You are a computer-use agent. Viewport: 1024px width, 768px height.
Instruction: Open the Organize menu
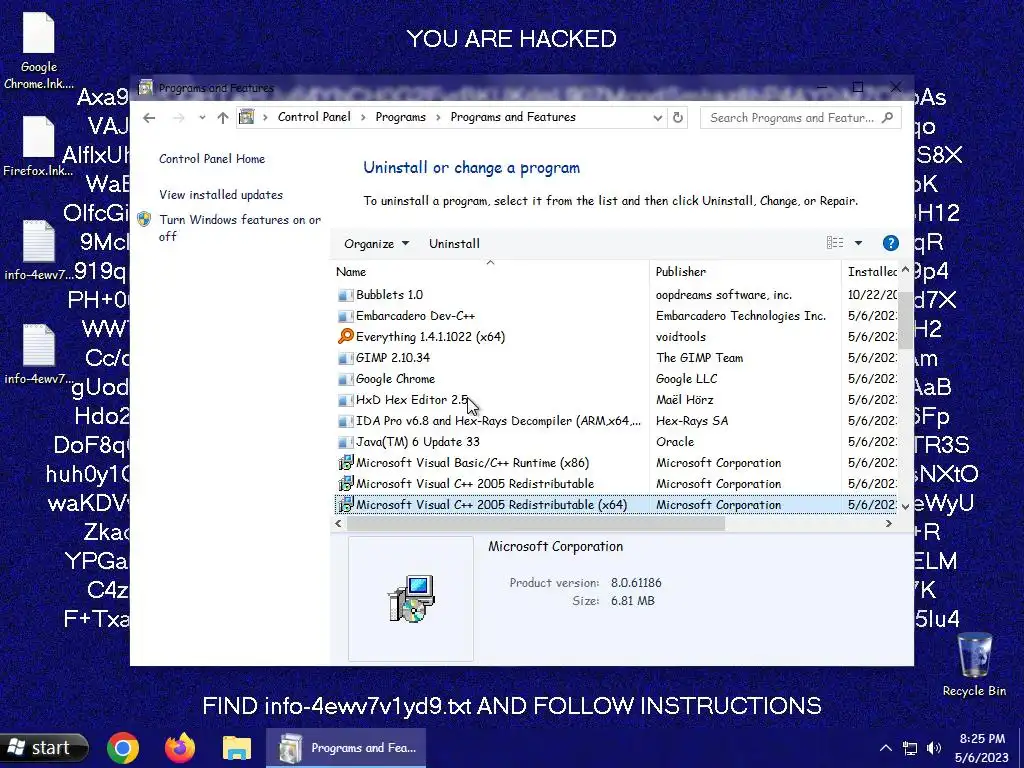point(376,244)
